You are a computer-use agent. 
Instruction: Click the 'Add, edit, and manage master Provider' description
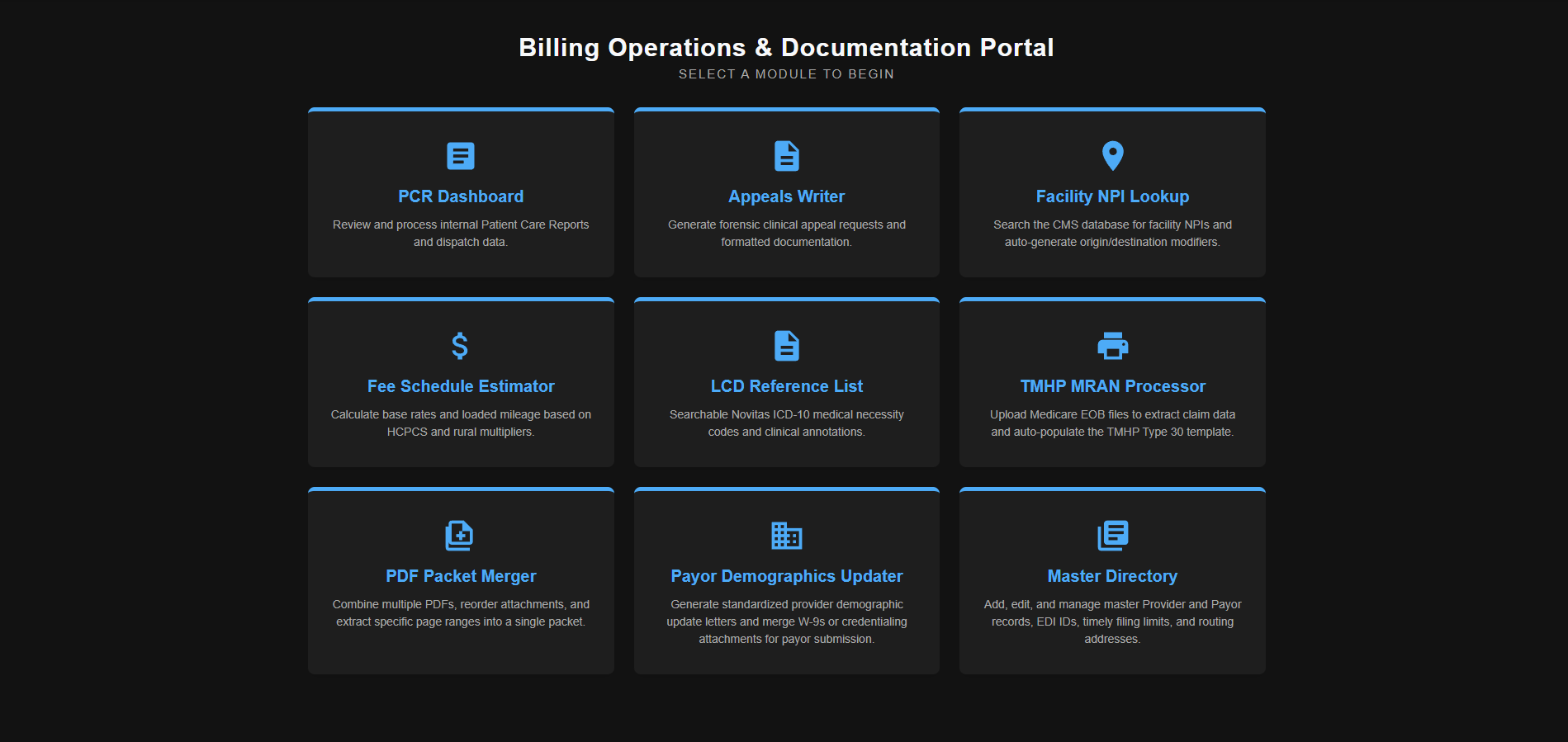pyautogui.click(x=1113, y=621)
